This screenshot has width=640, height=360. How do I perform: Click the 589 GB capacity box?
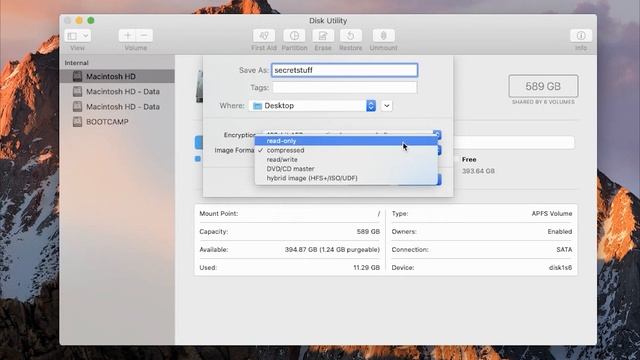[x=543, y=86]
